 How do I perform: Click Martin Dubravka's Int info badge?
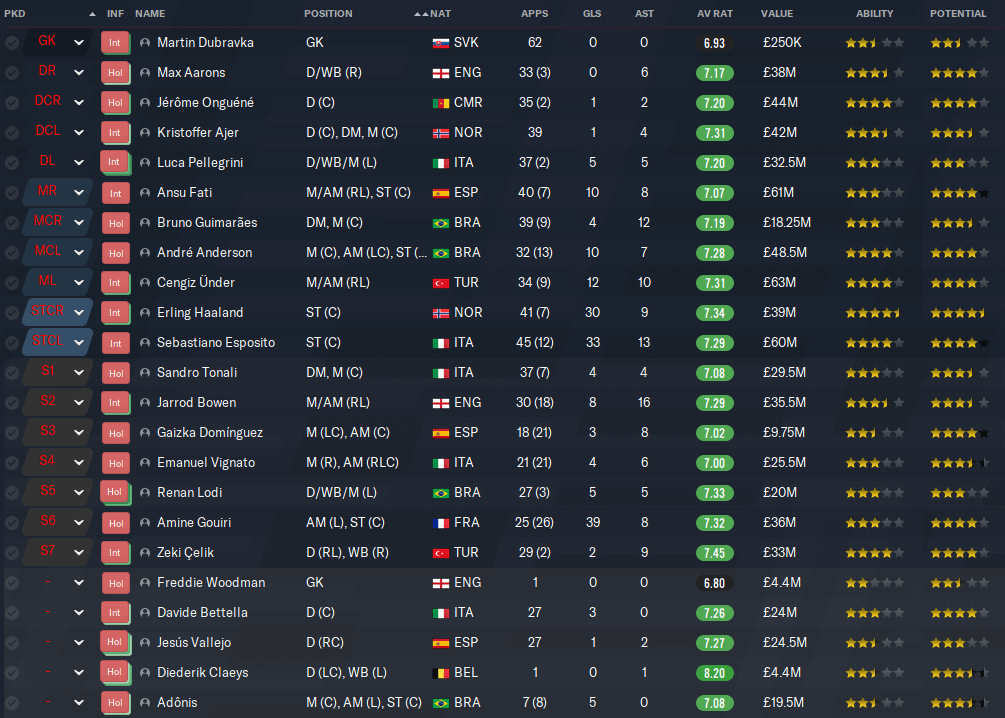(115, 43)
